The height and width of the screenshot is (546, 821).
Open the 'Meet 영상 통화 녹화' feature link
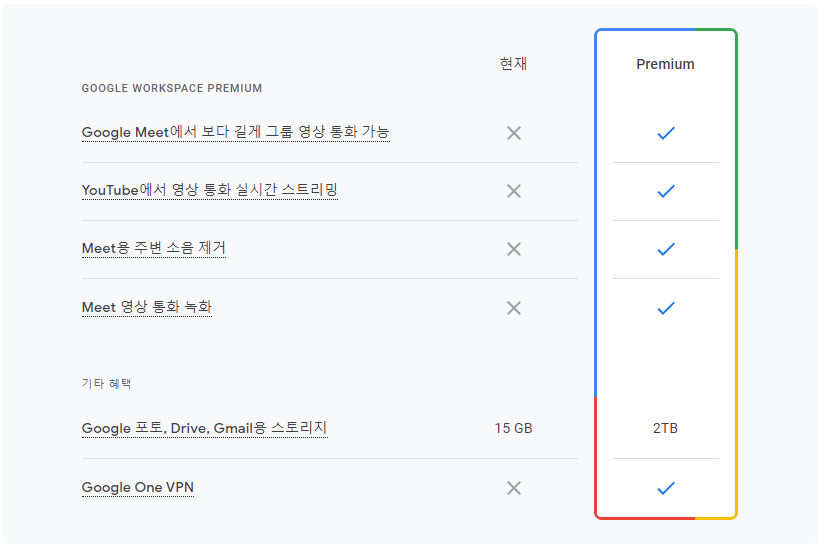tap(147, 307)
